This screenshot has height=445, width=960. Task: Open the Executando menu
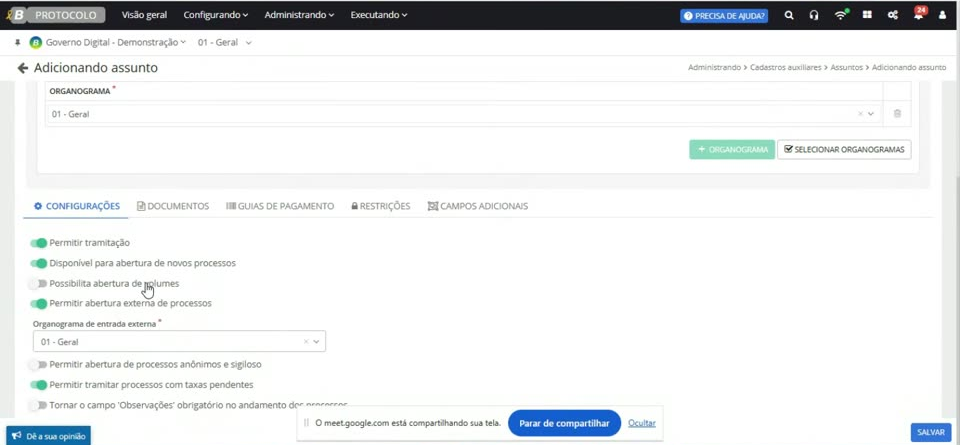pyautogui.click(x=378, y=15)
